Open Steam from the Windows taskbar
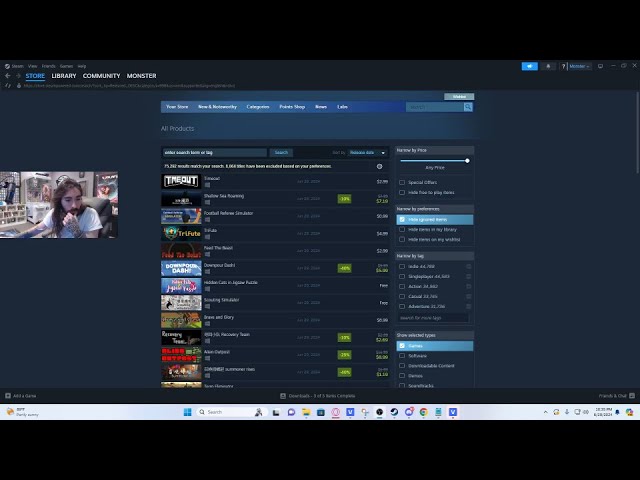Viewport: 640px width, 480px height. [x=394, y=411]
